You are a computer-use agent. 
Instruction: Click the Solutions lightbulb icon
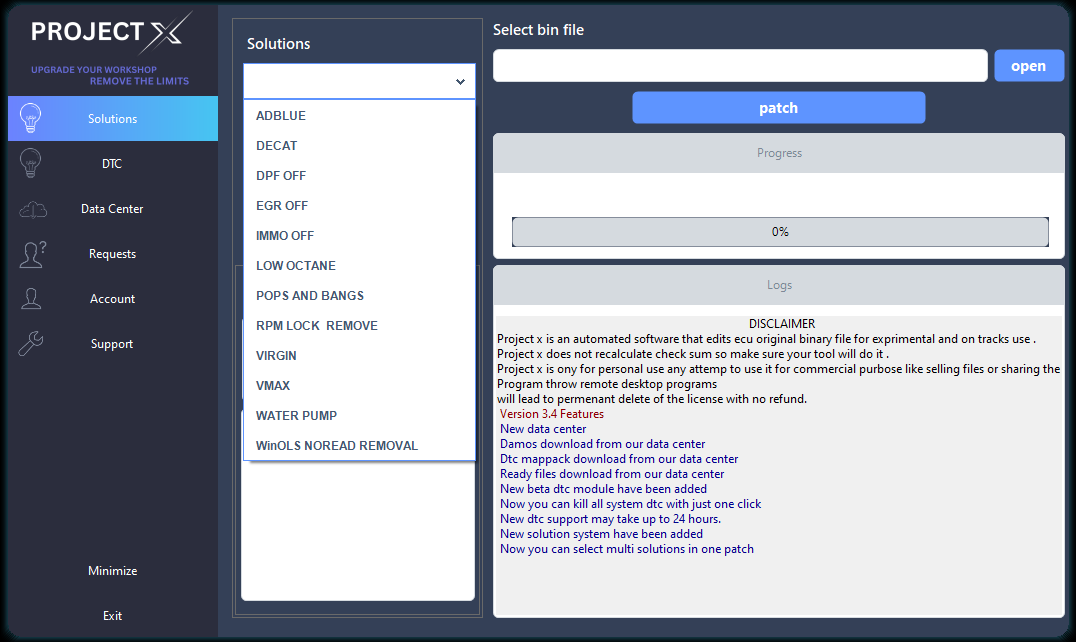tap(30, 118)
